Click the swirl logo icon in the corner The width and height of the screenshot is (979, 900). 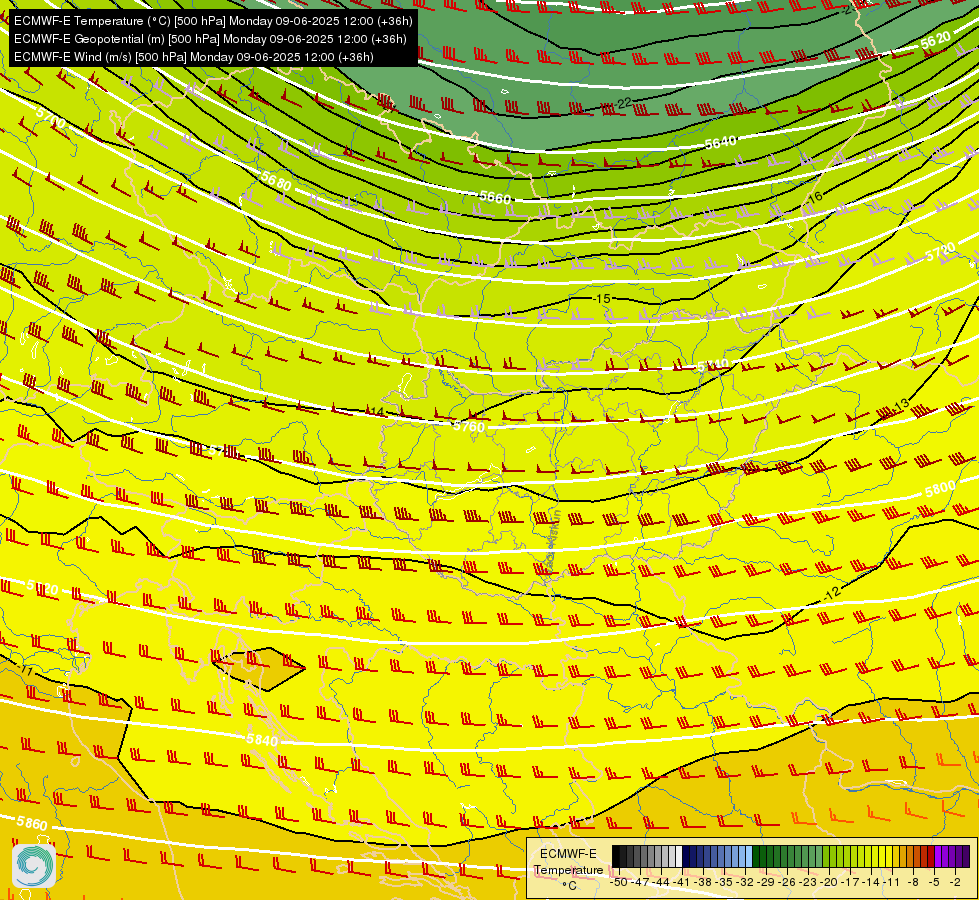[34, 866]
